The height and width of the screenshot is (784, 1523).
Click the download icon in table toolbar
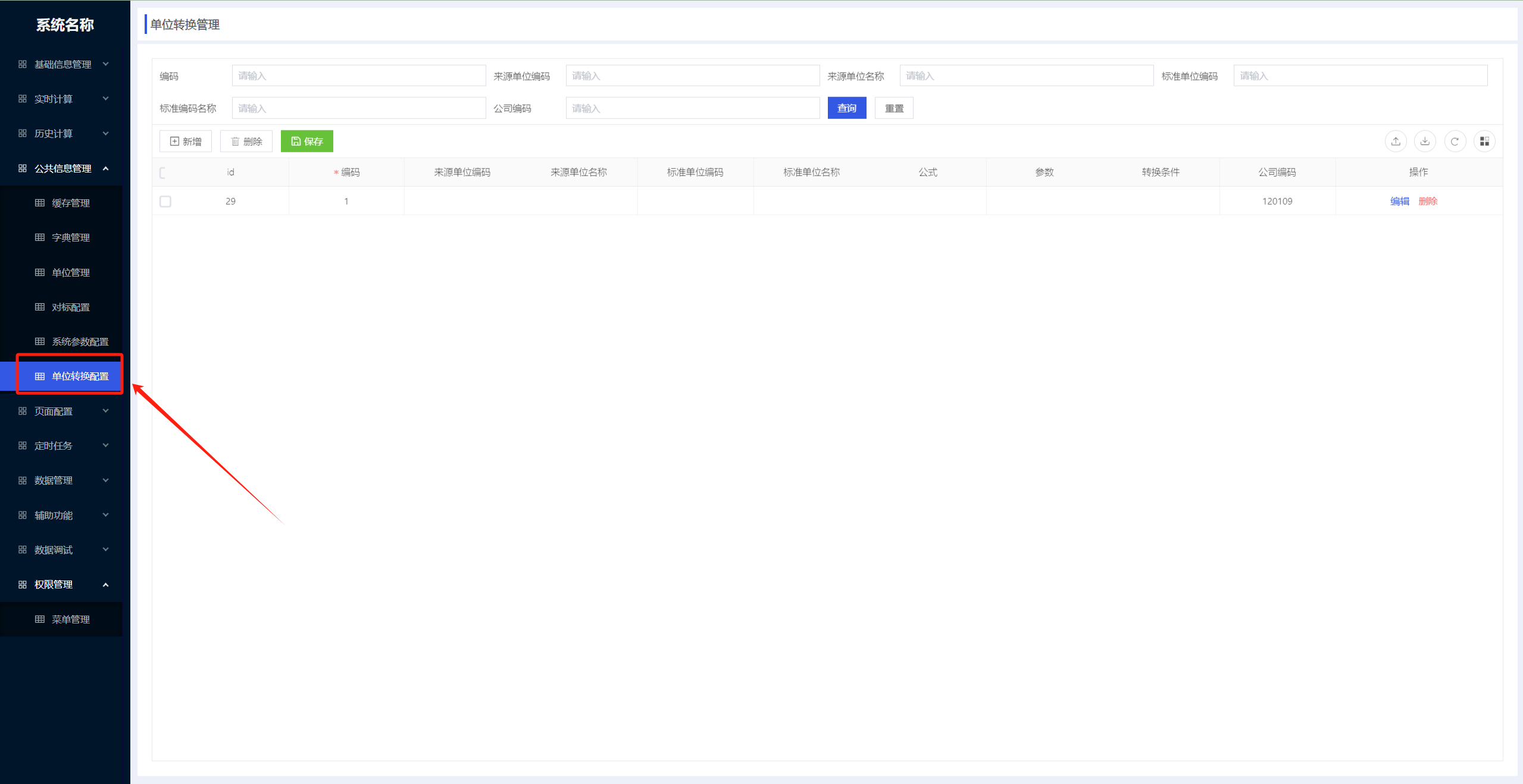pos(1425,142)
